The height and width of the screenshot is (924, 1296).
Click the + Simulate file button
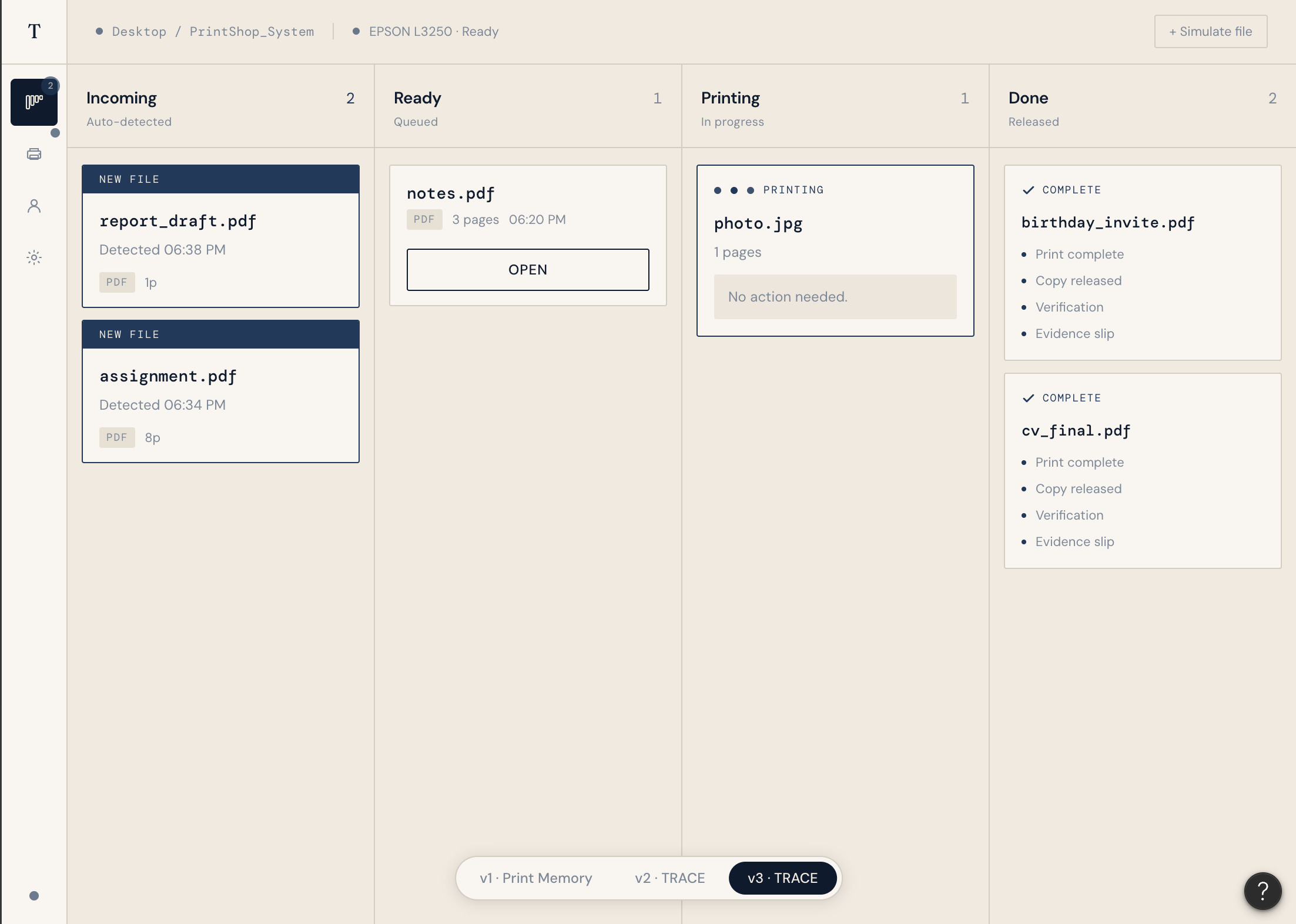pyautogui.click(x=1210, y=32)
